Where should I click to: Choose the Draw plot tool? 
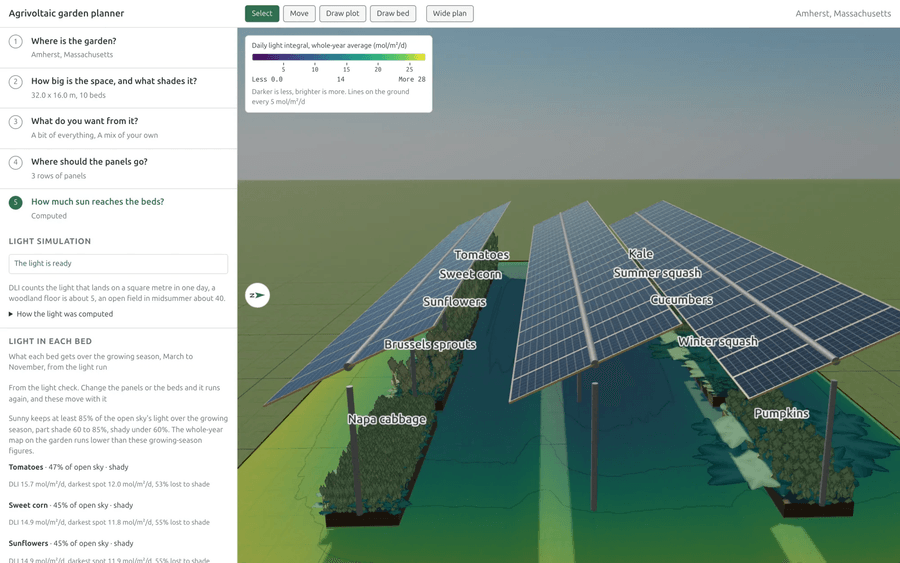click(343, 13)
